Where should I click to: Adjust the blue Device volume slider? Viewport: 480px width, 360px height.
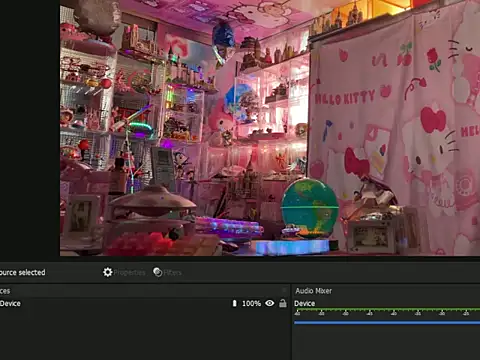point(387,322)
